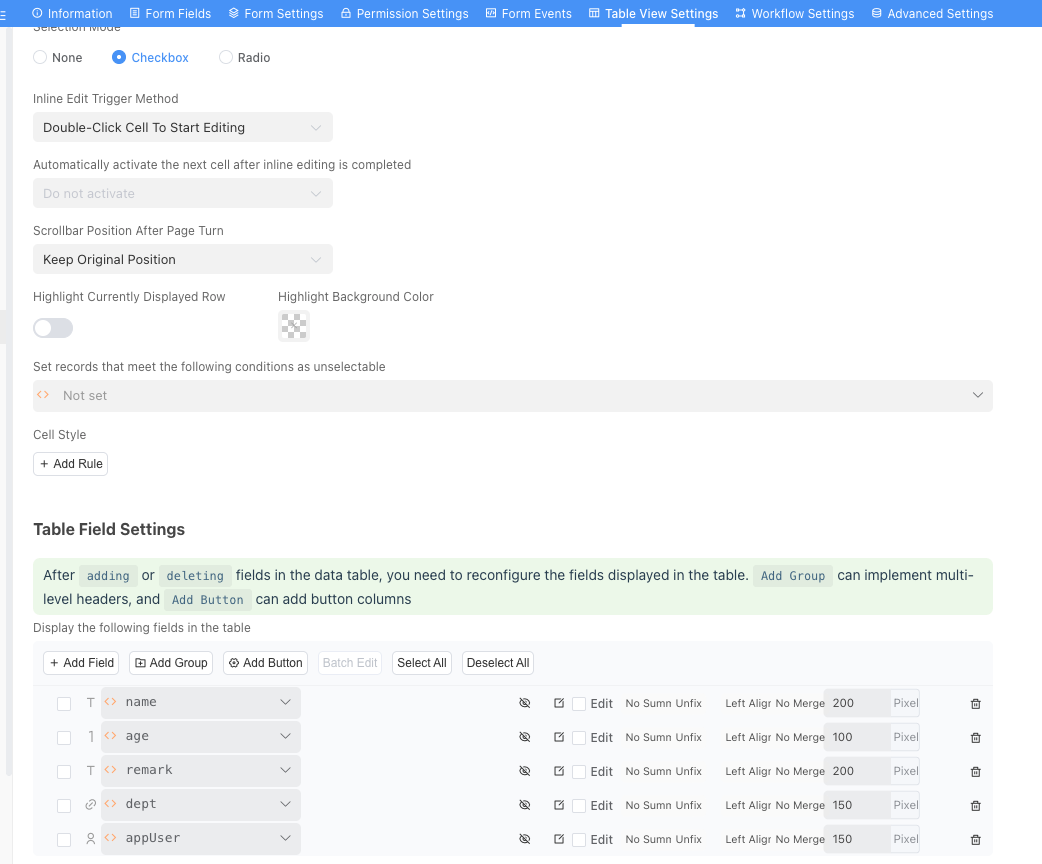Open the Workflow Settings tab
This screenshot has height=864, width=1042.
(x=794, y=13)
